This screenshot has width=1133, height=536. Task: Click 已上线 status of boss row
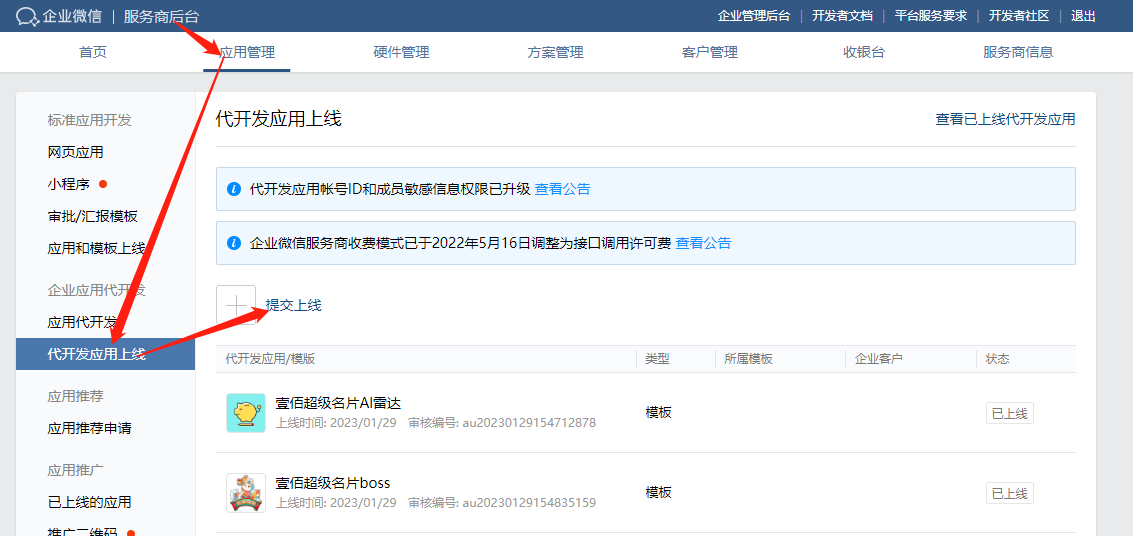(x=1009, y=493)
